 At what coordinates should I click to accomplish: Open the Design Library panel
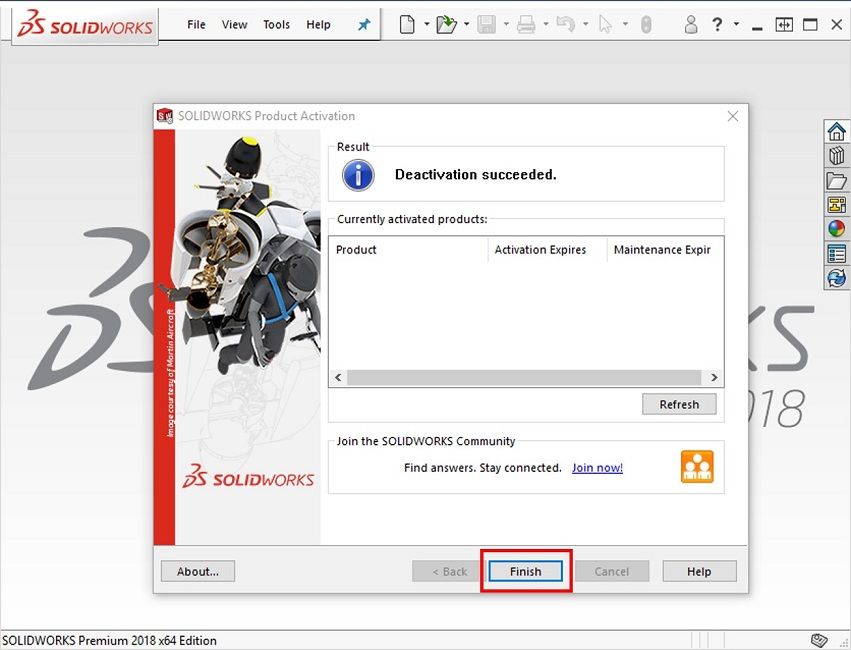(836, 156)
